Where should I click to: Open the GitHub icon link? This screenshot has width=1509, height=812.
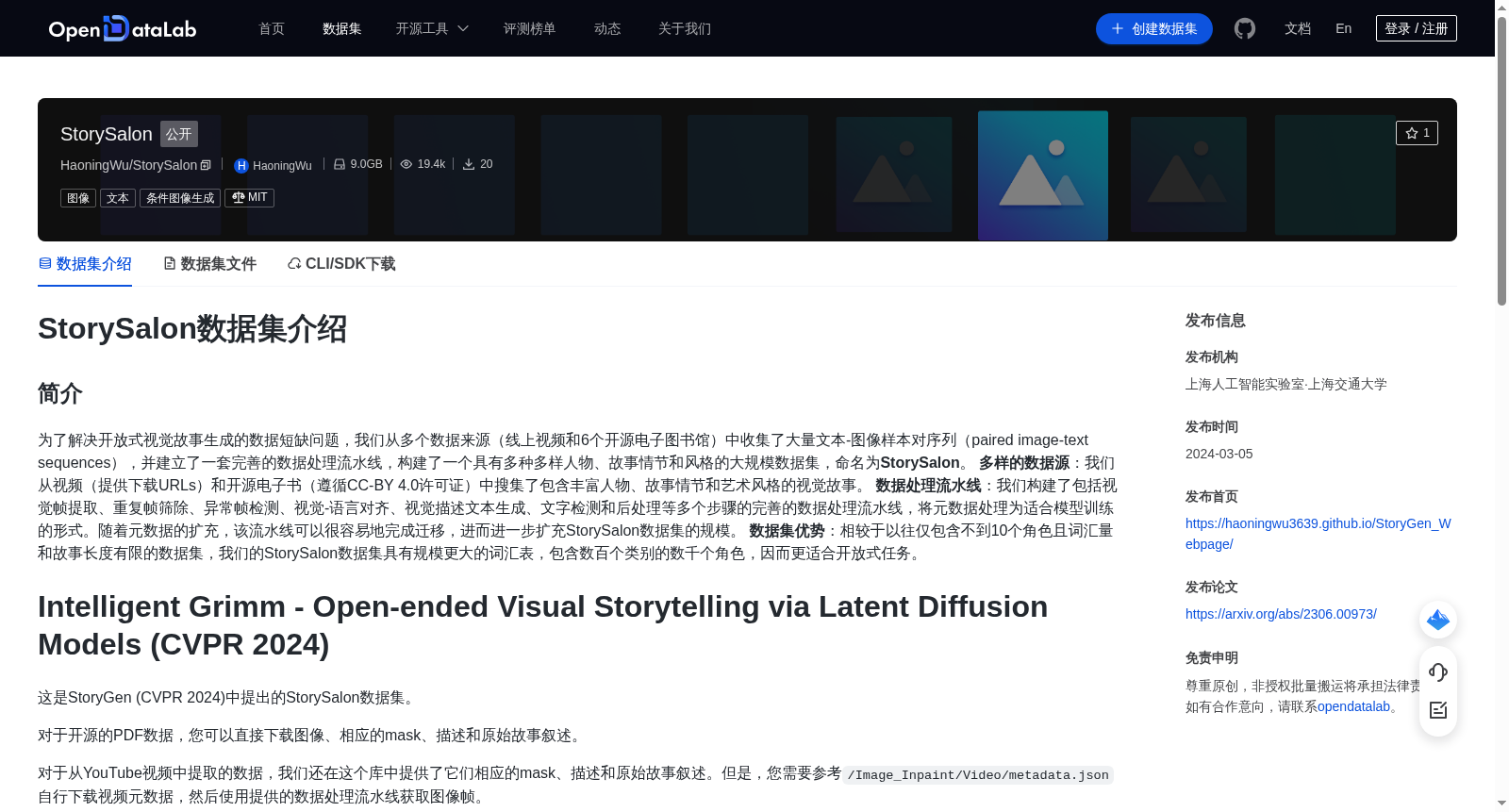pyautogui.click(x=1245, y=28)
